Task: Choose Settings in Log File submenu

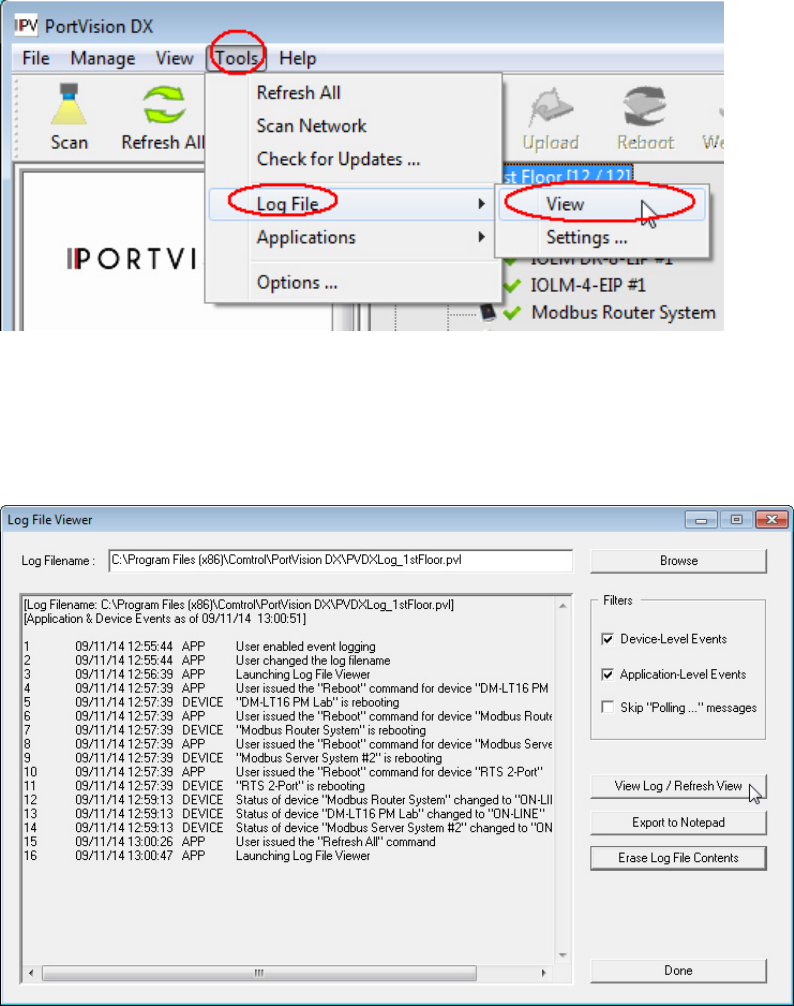Action: [602, 237]
